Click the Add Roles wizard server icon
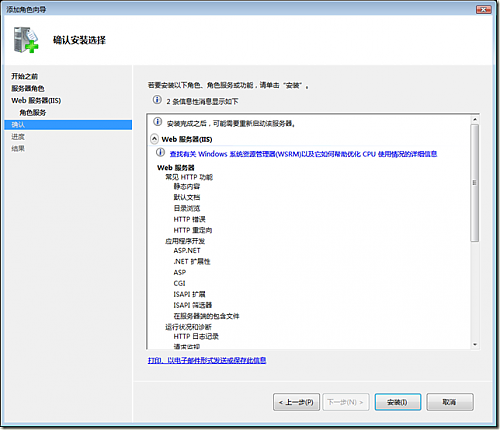Screen dimensions: 500x430 (x=26, y=40)
